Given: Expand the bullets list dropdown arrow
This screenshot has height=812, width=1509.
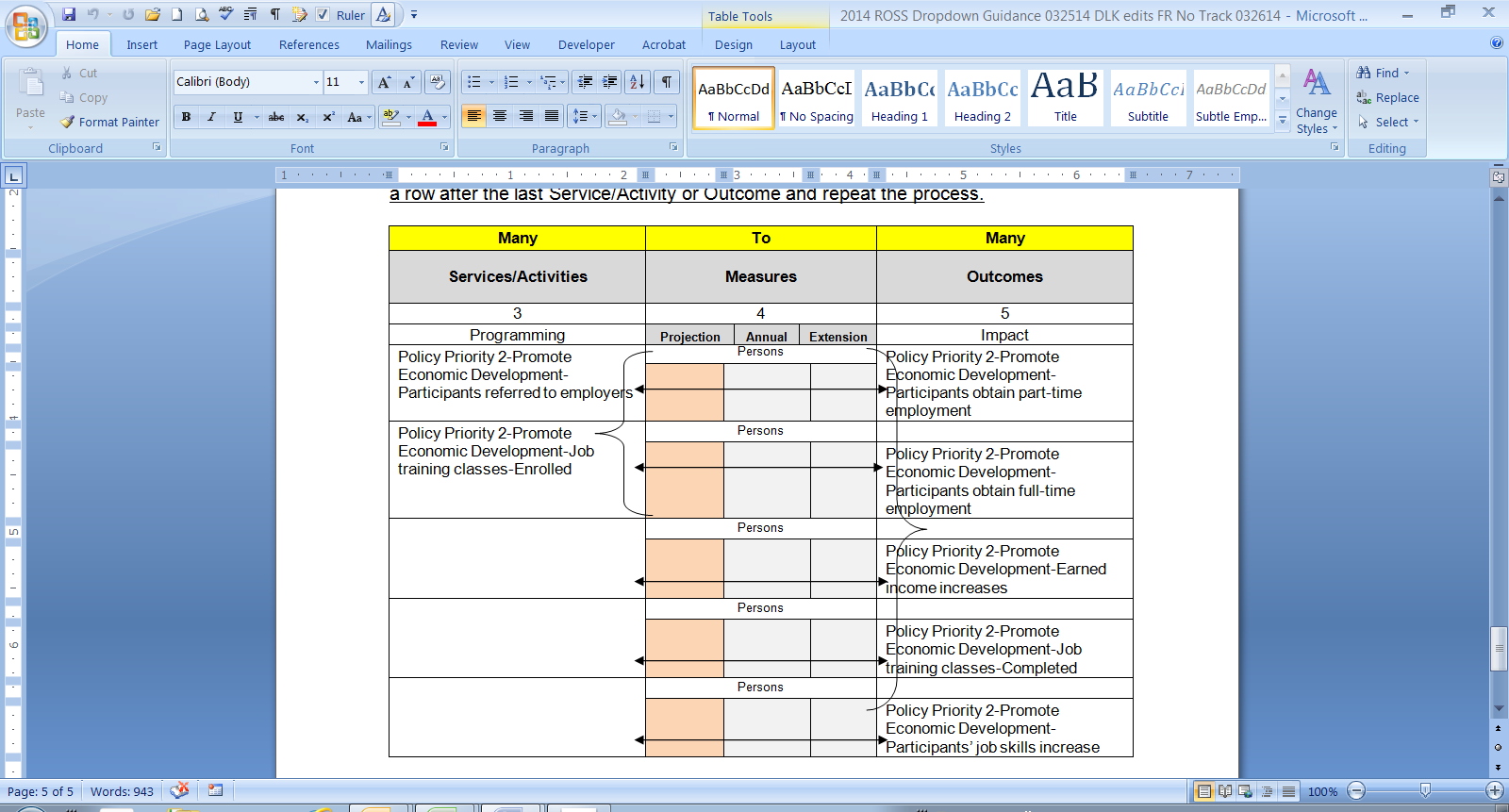Looking at the screenshot, I should pyautogui.click(x=491, y=82).
